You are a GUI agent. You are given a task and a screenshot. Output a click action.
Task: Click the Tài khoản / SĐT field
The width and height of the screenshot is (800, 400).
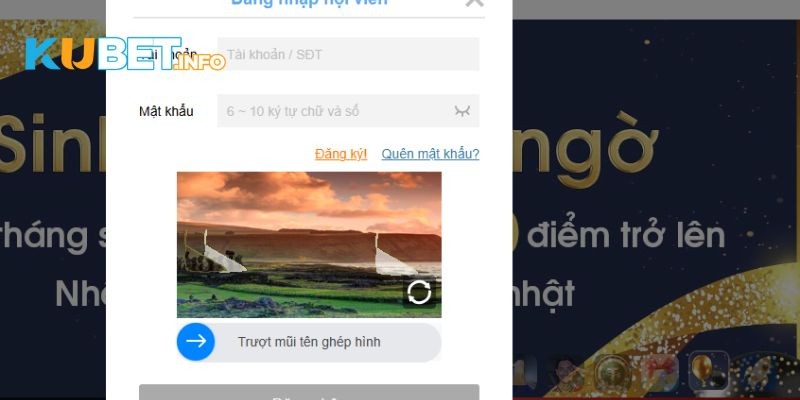pyautogui.click(x=348, y=54)
